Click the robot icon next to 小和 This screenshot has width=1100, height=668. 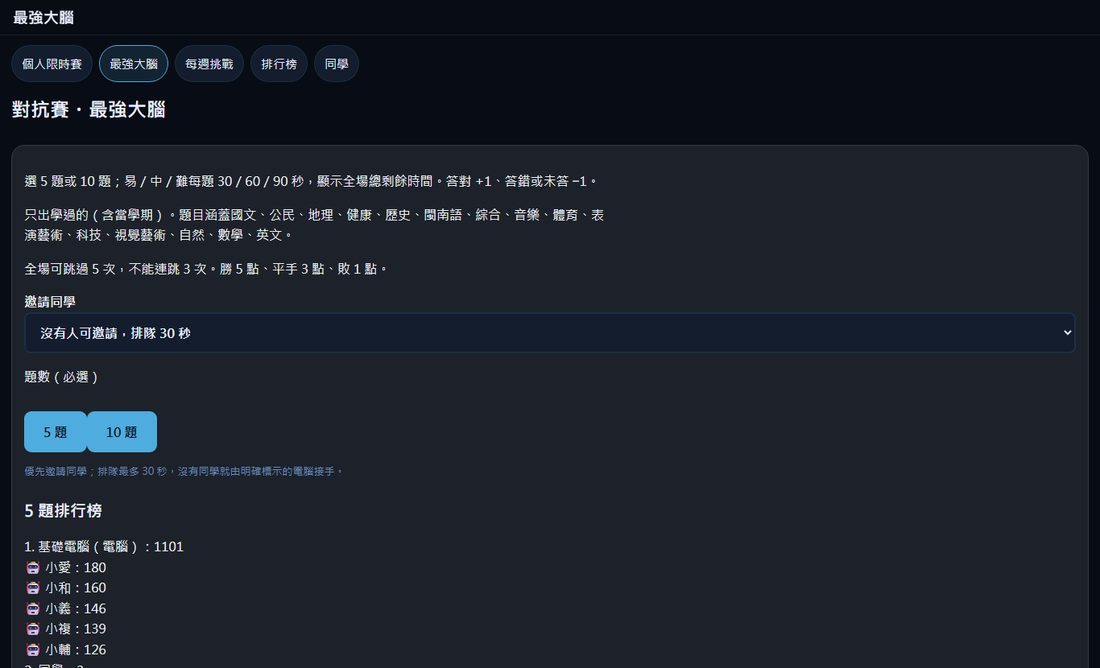(32, 588)
